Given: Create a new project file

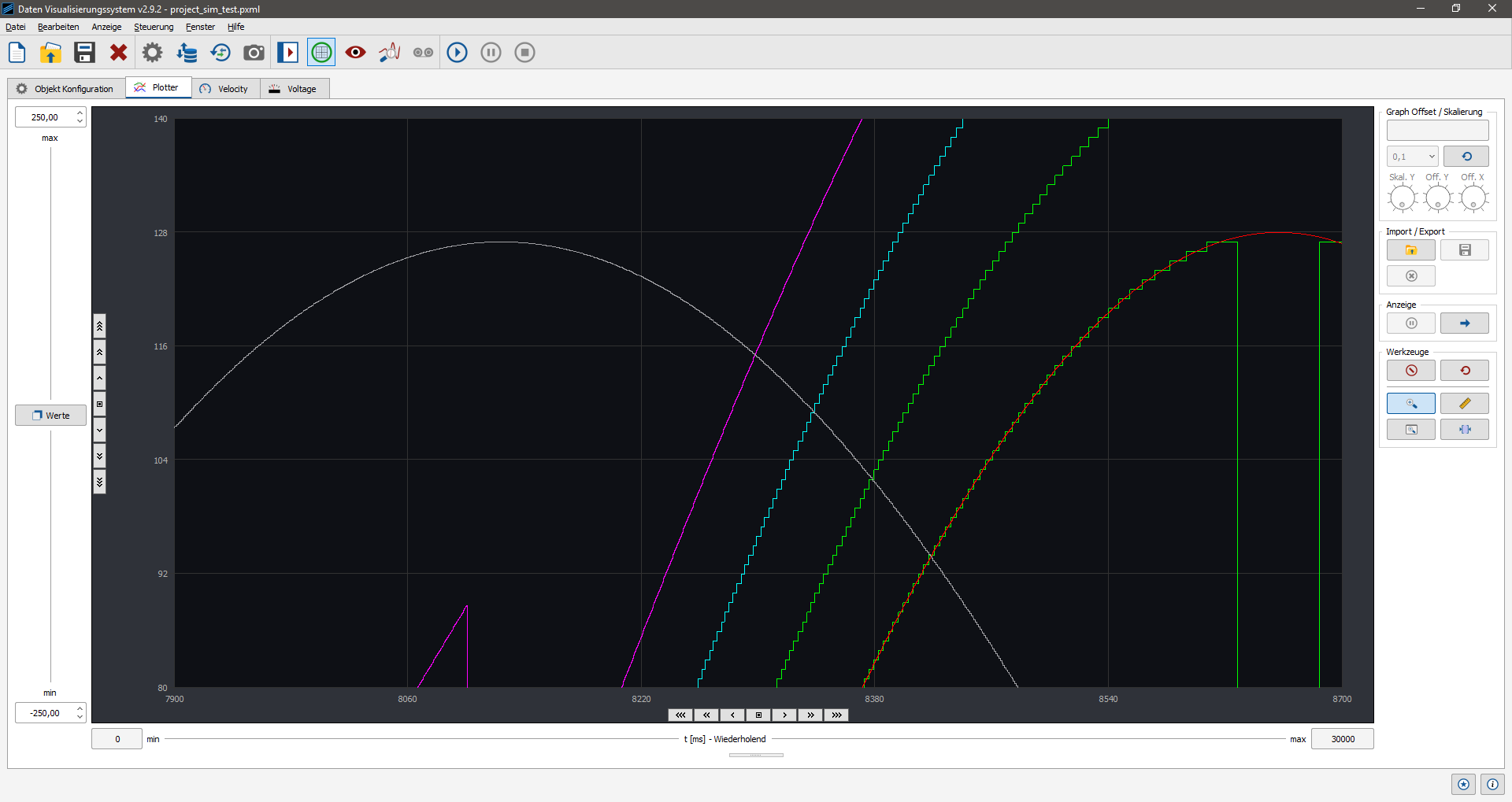Looking at the screenshot, I should pyautogui.click(x=17, y=53).
